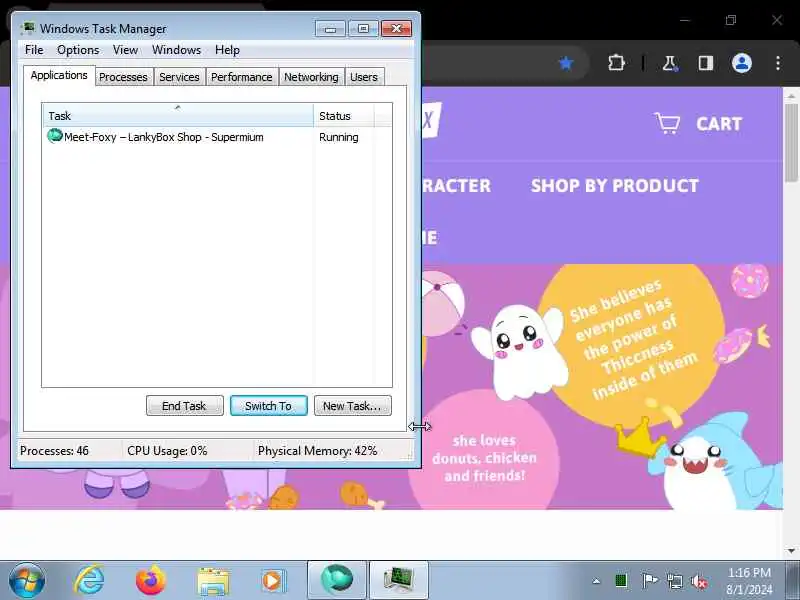Switch to the Users tab
Viewport: 800px width, 600px height.
tap(364, 77)
